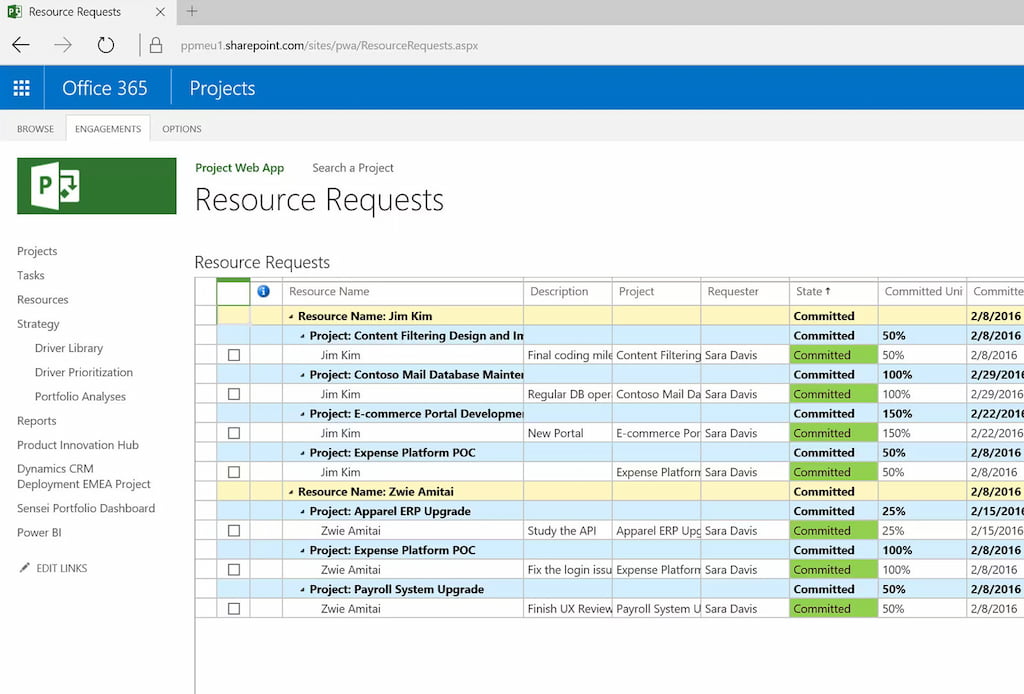Screen dimensions: 1024x694
Task: Collapse Jim Kim's Expense Platform POC group
Action: 302,453
